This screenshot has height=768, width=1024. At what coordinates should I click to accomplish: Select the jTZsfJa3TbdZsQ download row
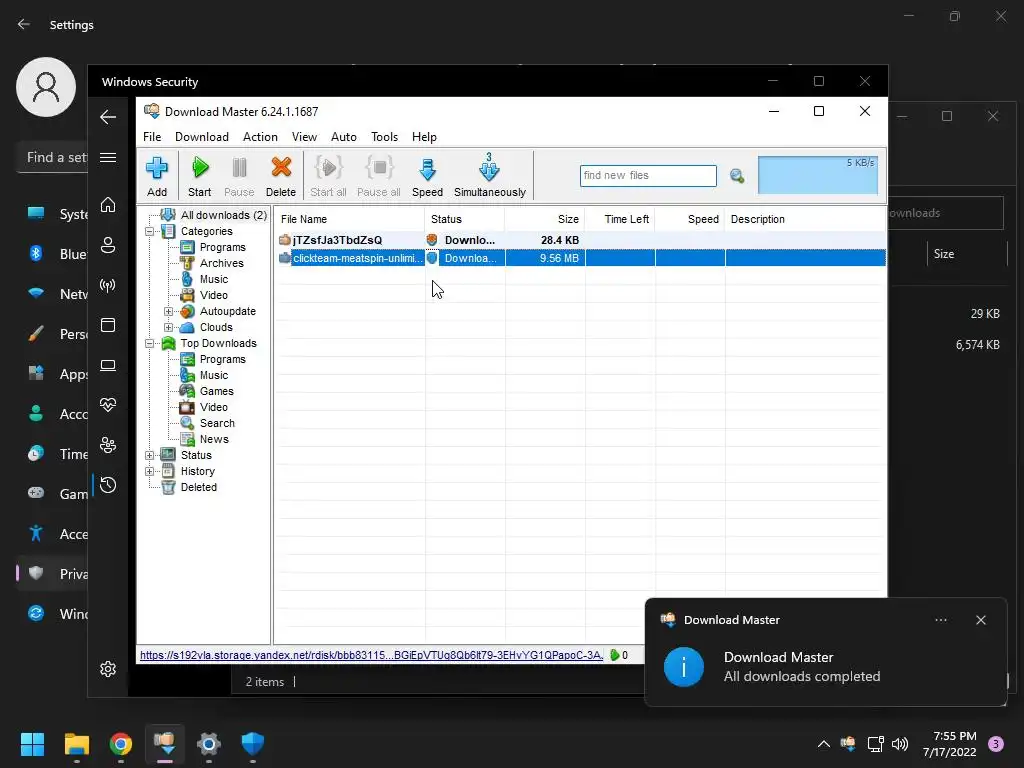581,240
